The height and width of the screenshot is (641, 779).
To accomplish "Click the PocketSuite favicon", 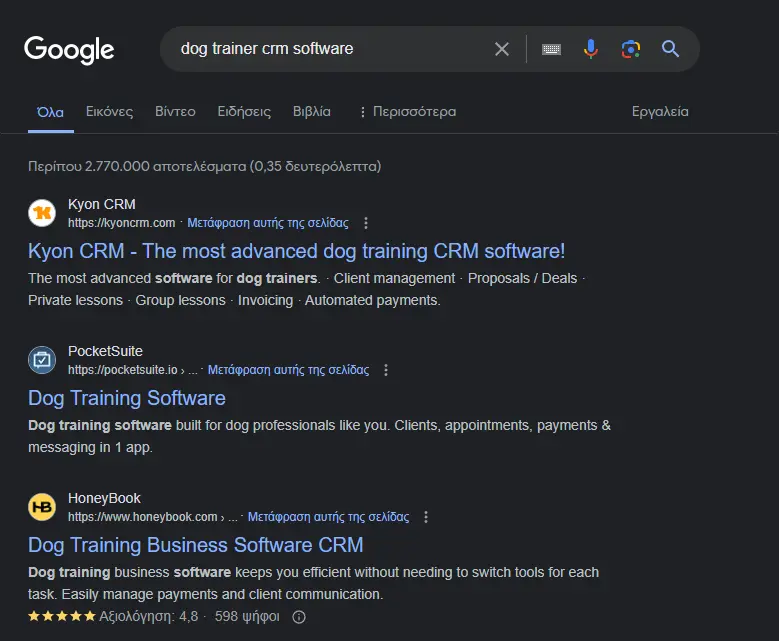I will (42, 360).
